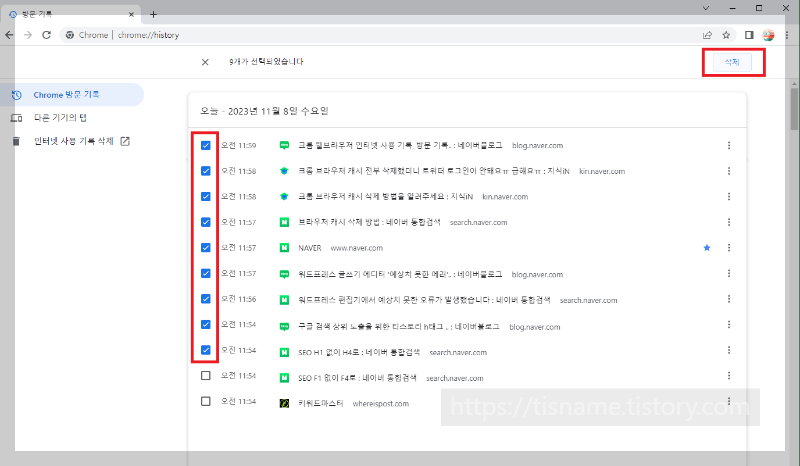Viewport: 800px width, 466px height.
Task: Uncheck the first 오전 11:59 entry checkbox
Action: coord(206,145)
